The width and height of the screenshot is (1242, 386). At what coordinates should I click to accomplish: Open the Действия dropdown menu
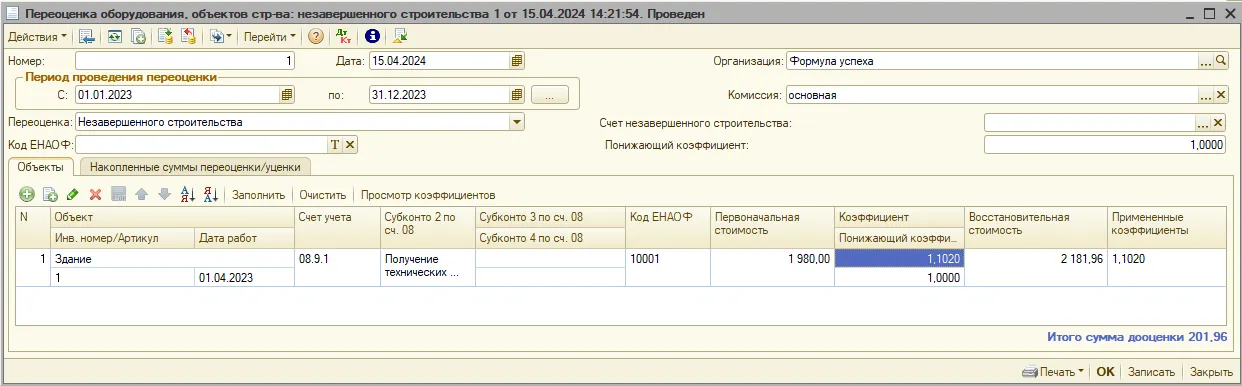(x=38, y=36)
